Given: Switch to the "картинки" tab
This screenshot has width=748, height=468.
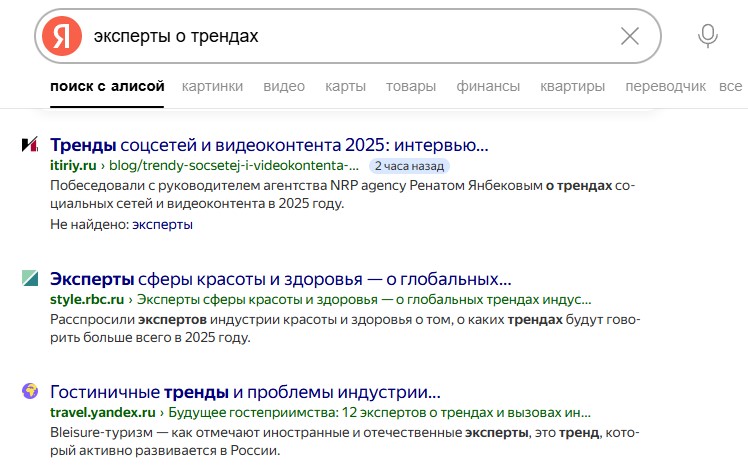Looking at the screenshot, I should 212,86.
